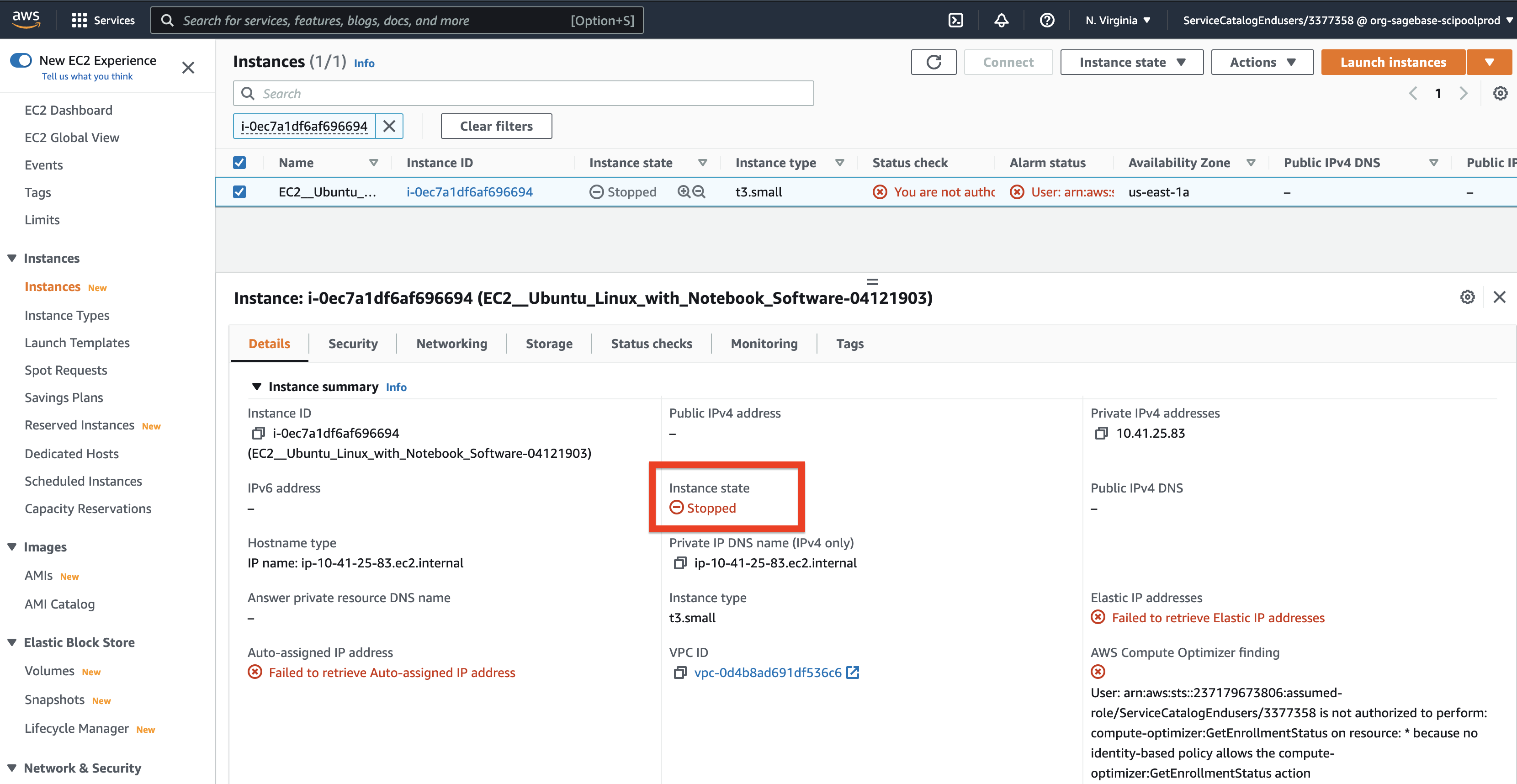Open AWS CloudShell icon in top bar
Screen dimensions: 1517x784
(x=955, y=21)
